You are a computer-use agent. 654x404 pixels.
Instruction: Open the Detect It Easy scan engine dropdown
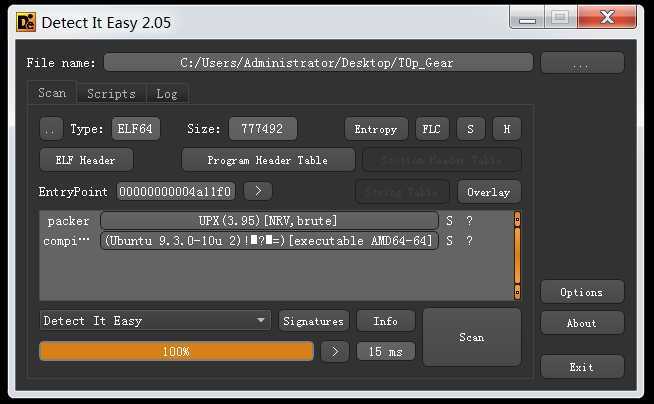tap(155, 321)
